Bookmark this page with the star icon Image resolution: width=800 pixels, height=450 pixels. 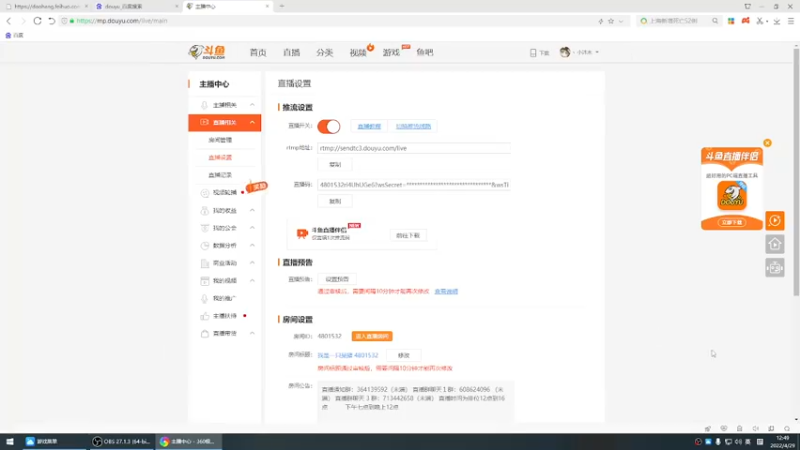(x=611, y=21)
